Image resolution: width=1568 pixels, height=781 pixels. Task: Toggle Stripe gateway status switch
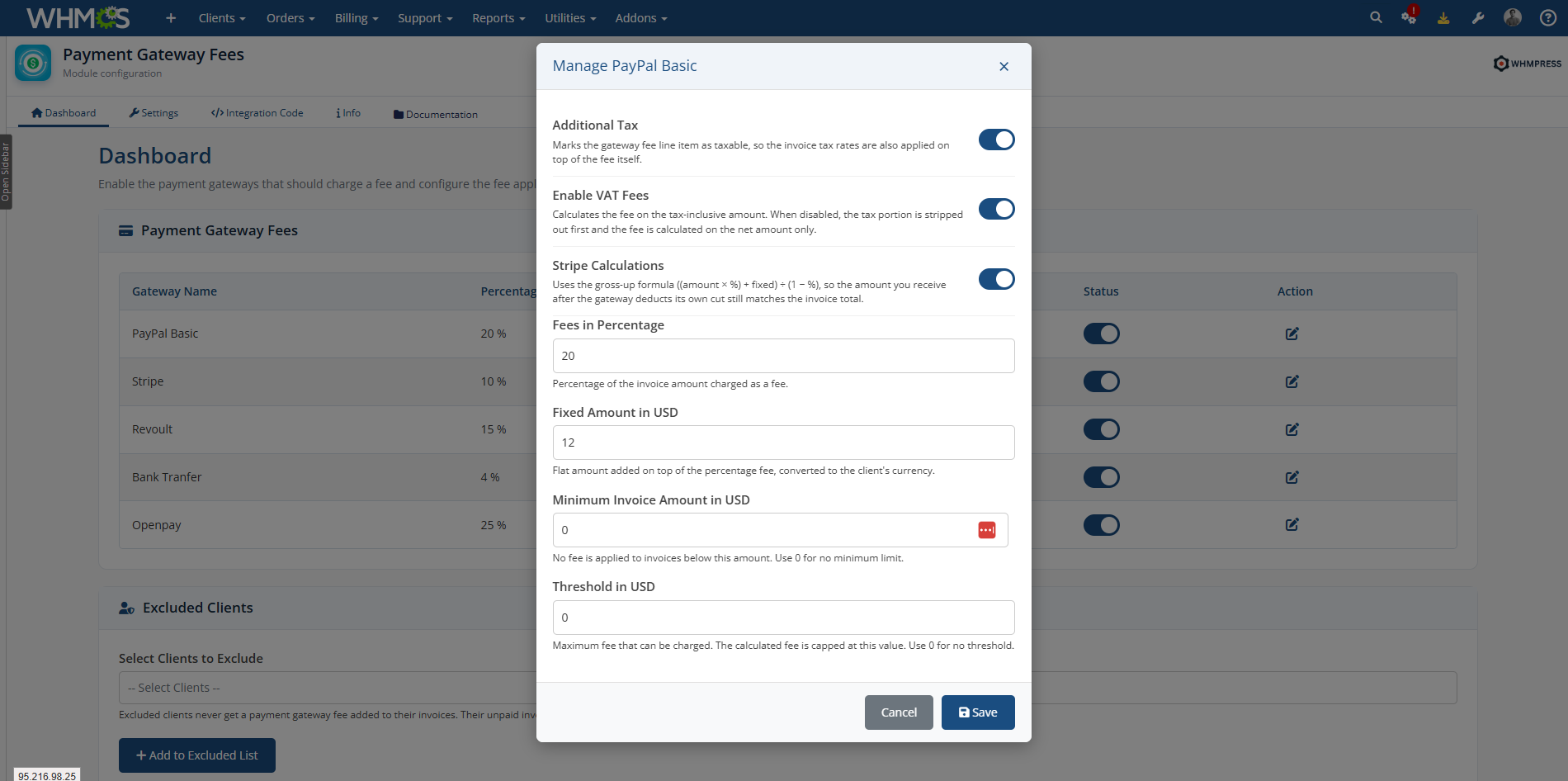point(1102,381)
